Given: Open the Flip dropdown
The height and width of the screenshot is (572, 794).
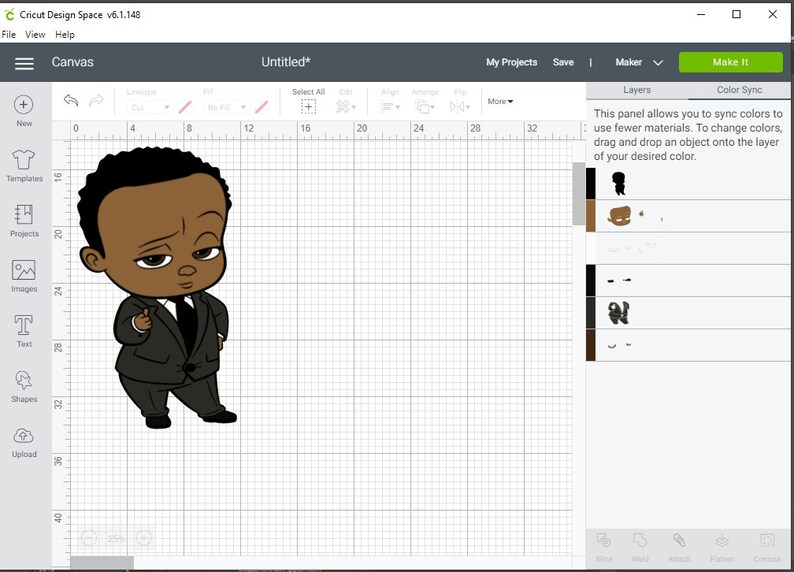Looking at the screenshot, I should [460, 106].
